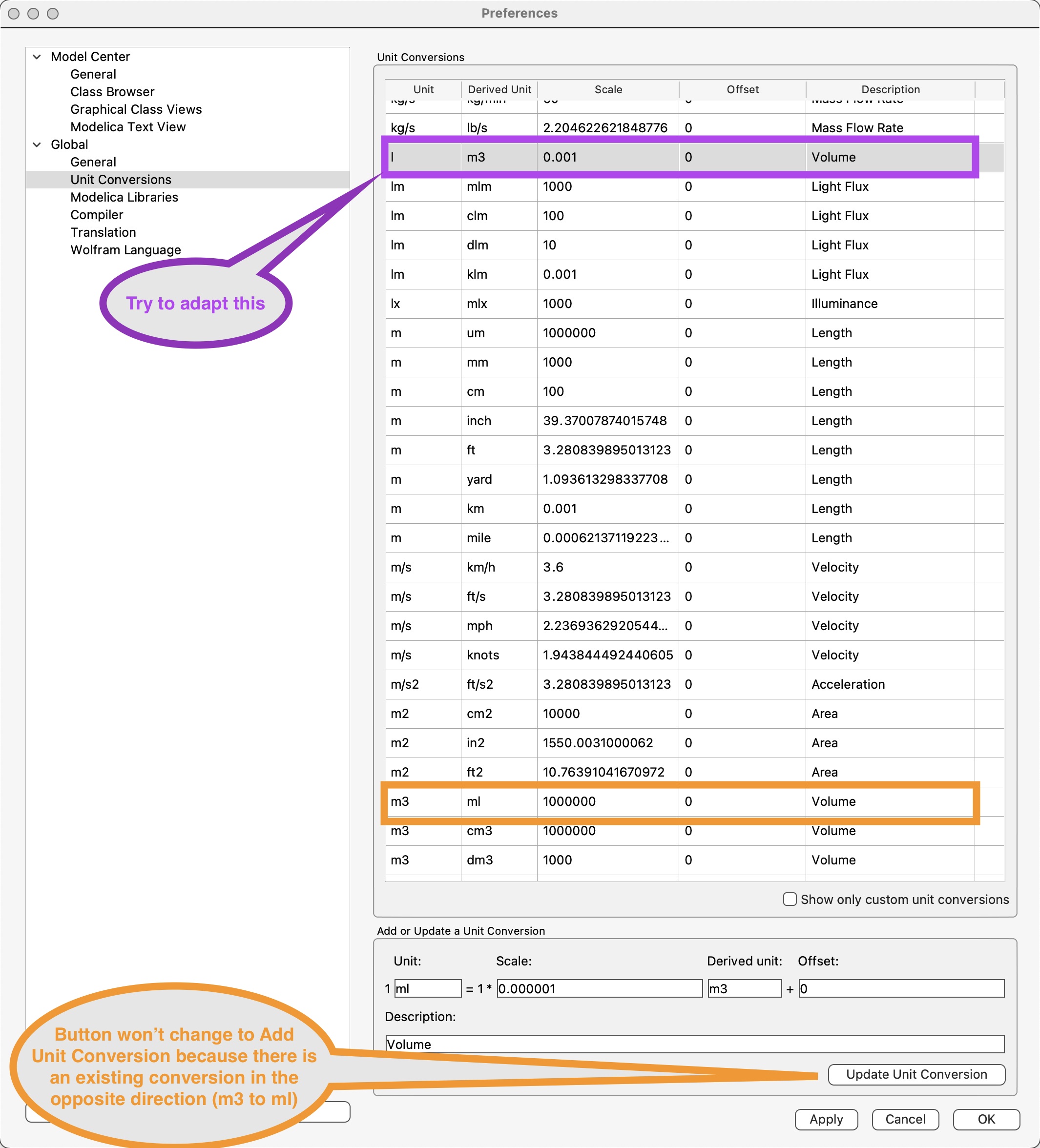Image resolution: width=1040 pixels, height=1148 pixels.
Task: Collapse the Global tree node
Action: point(37,144)
